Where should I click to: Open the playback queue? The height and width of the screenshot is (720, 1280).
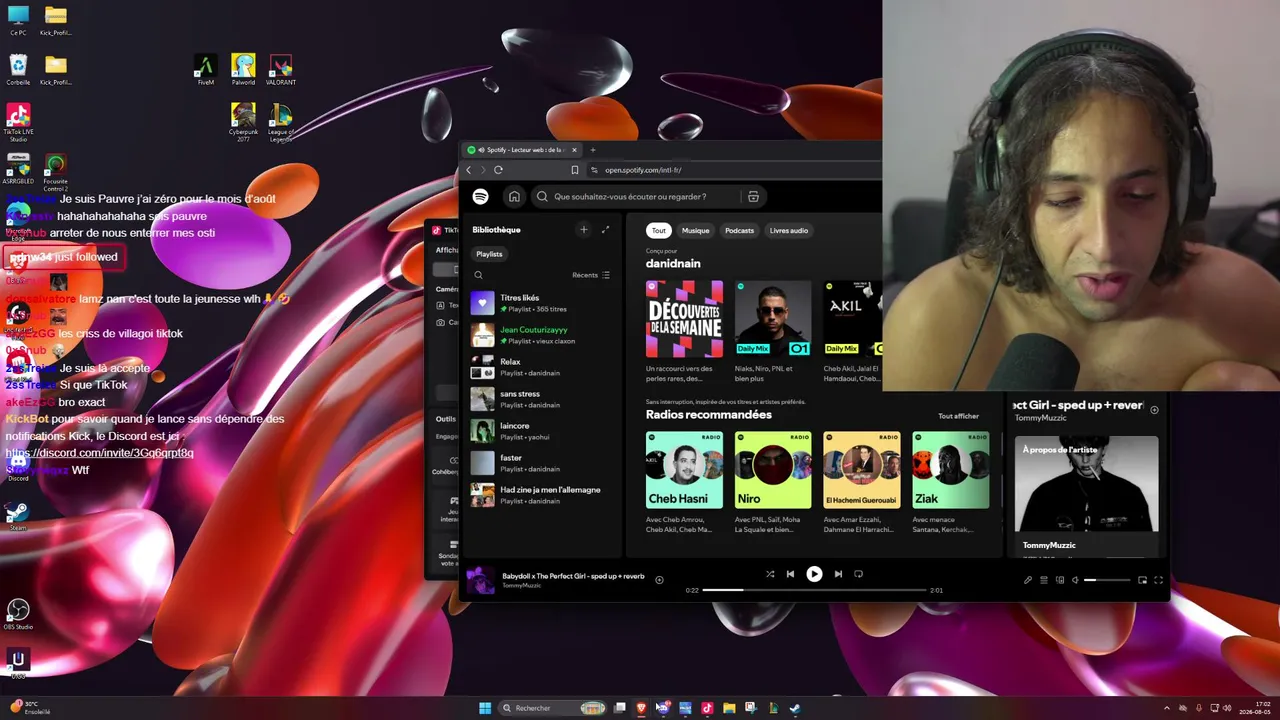coord(1044,580)
